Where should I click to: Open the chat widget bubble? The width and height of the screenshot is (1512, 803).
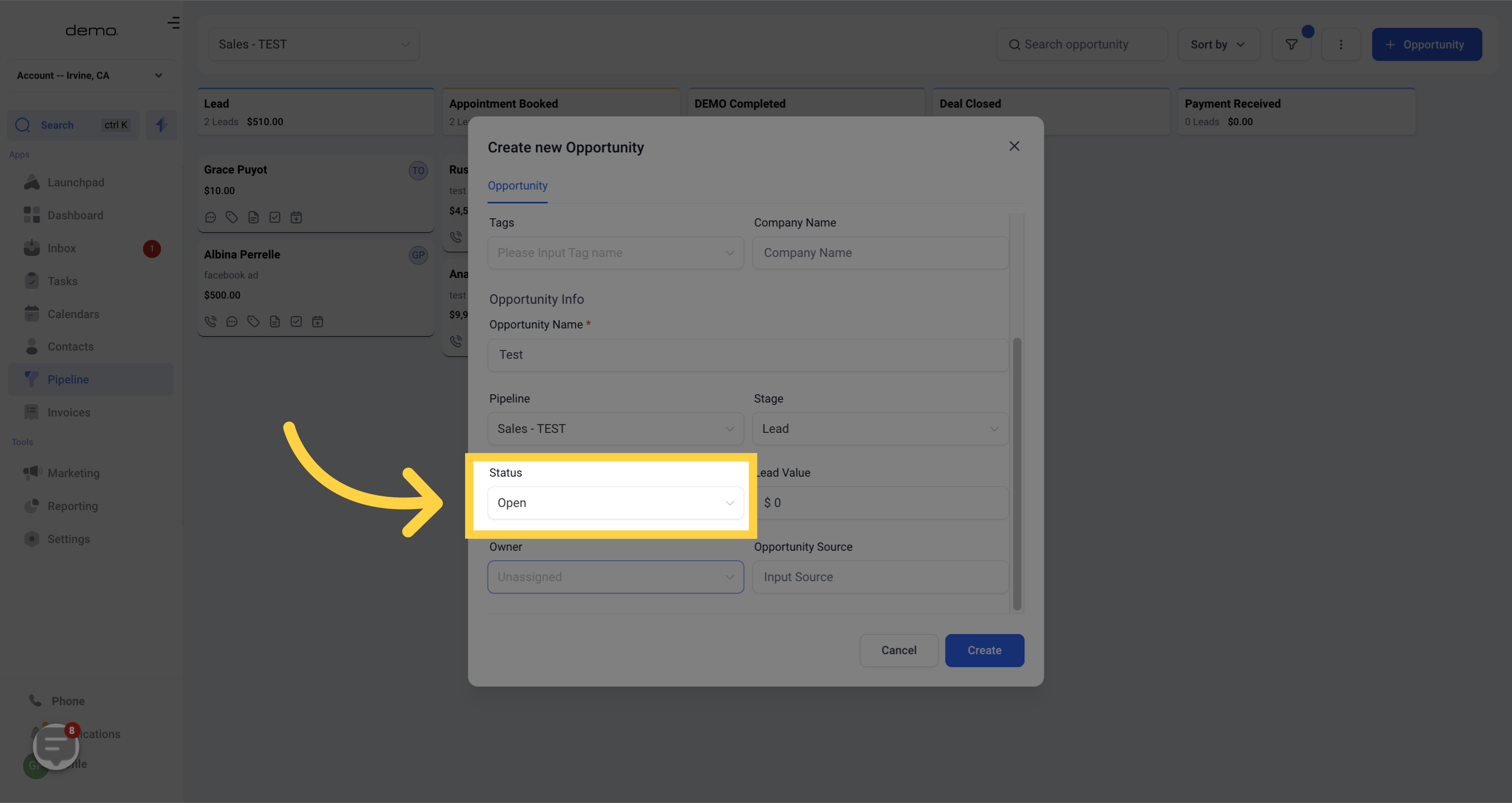(56, 746)
